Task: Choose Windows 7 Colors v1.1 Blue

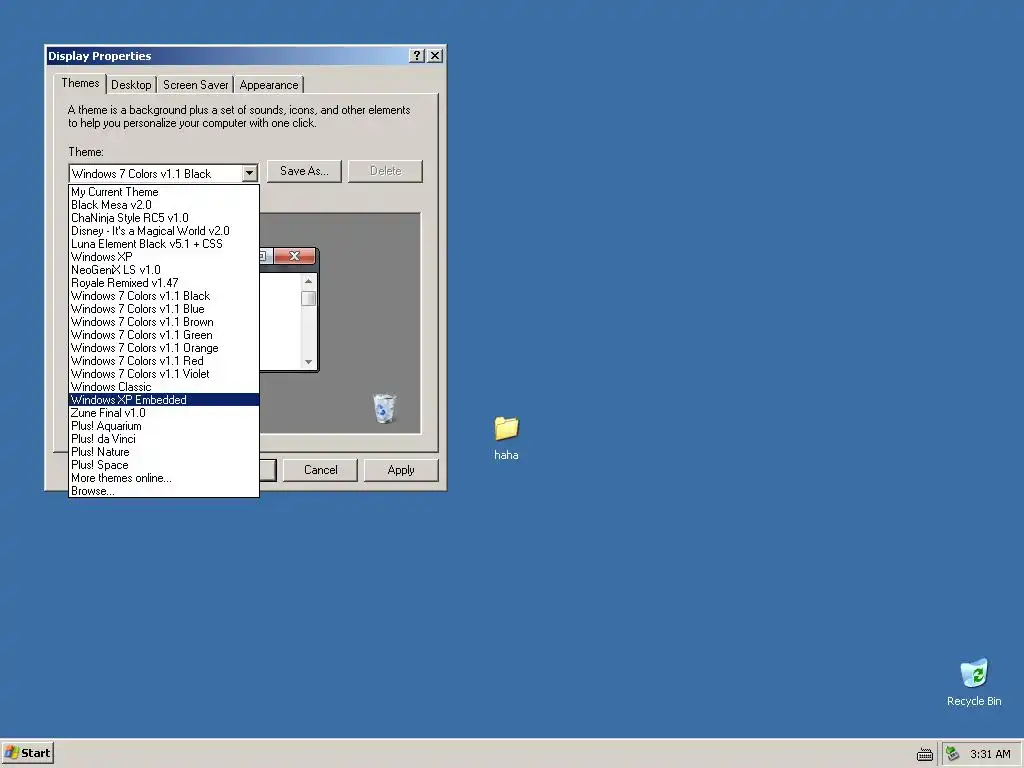Action: [164, 309]
